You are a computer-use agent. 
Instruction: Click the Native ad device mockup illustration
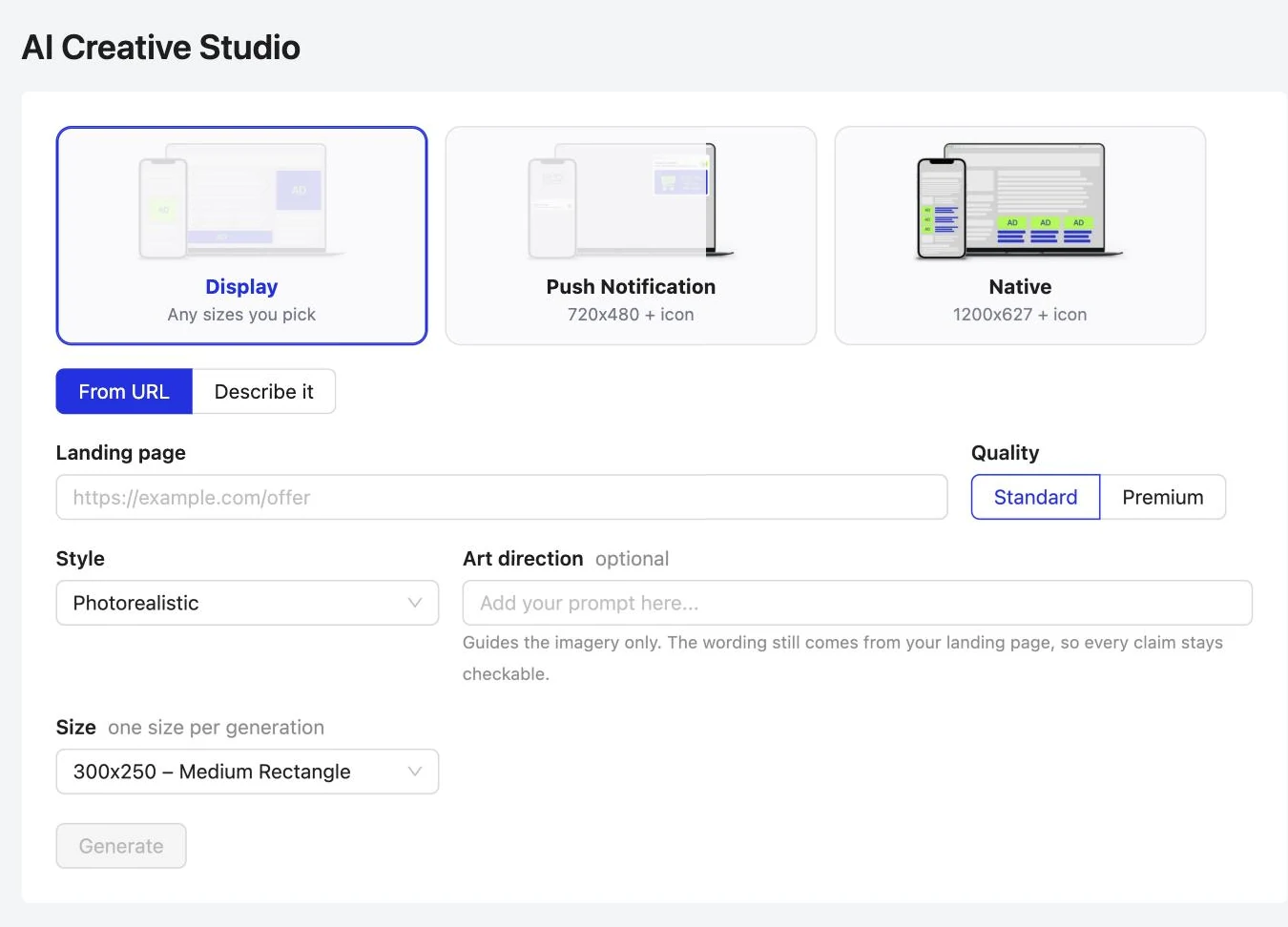(1020, 201)
